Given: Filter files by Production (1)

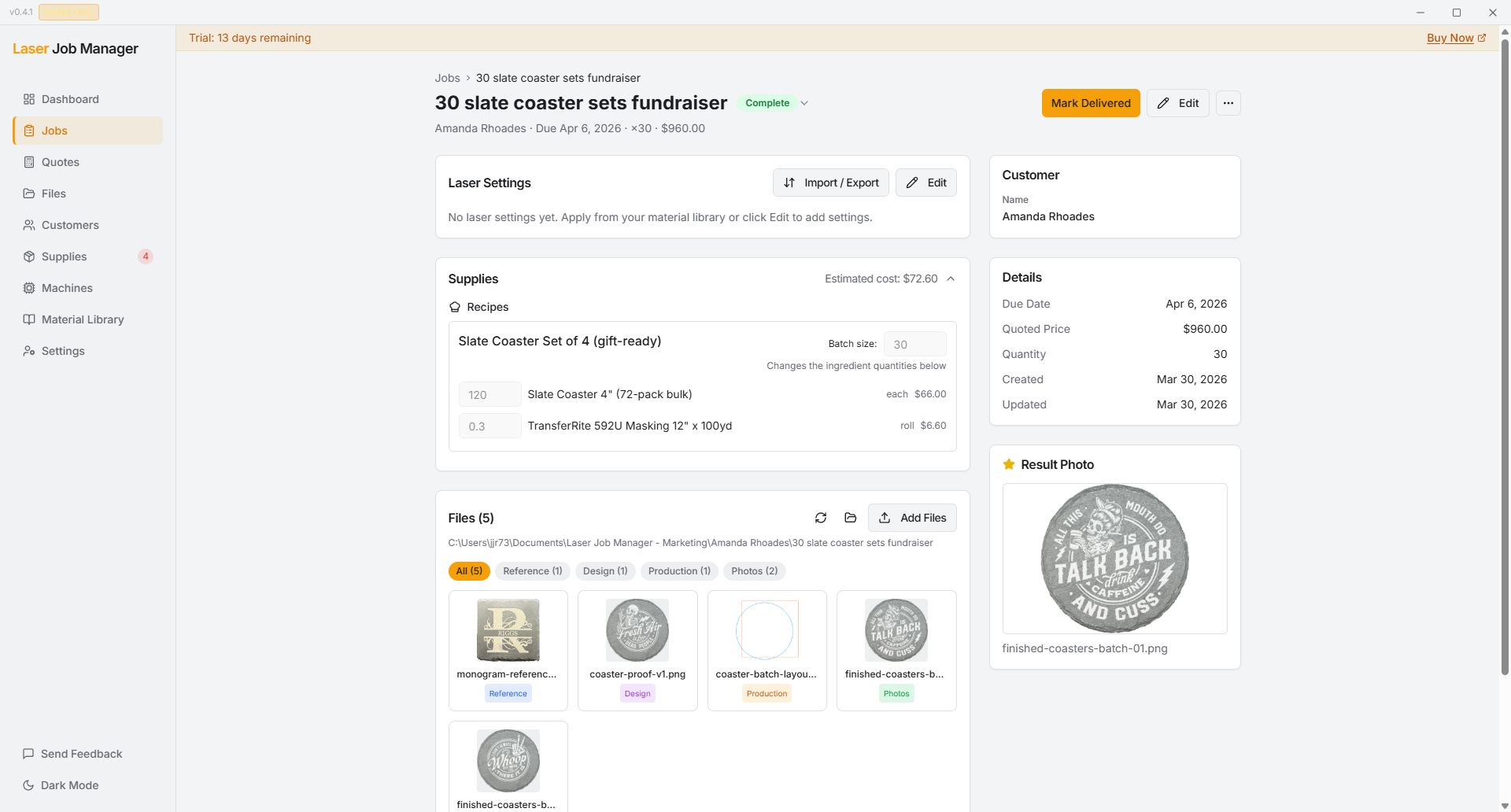Looking at the screenshot, I should (679, 571).
